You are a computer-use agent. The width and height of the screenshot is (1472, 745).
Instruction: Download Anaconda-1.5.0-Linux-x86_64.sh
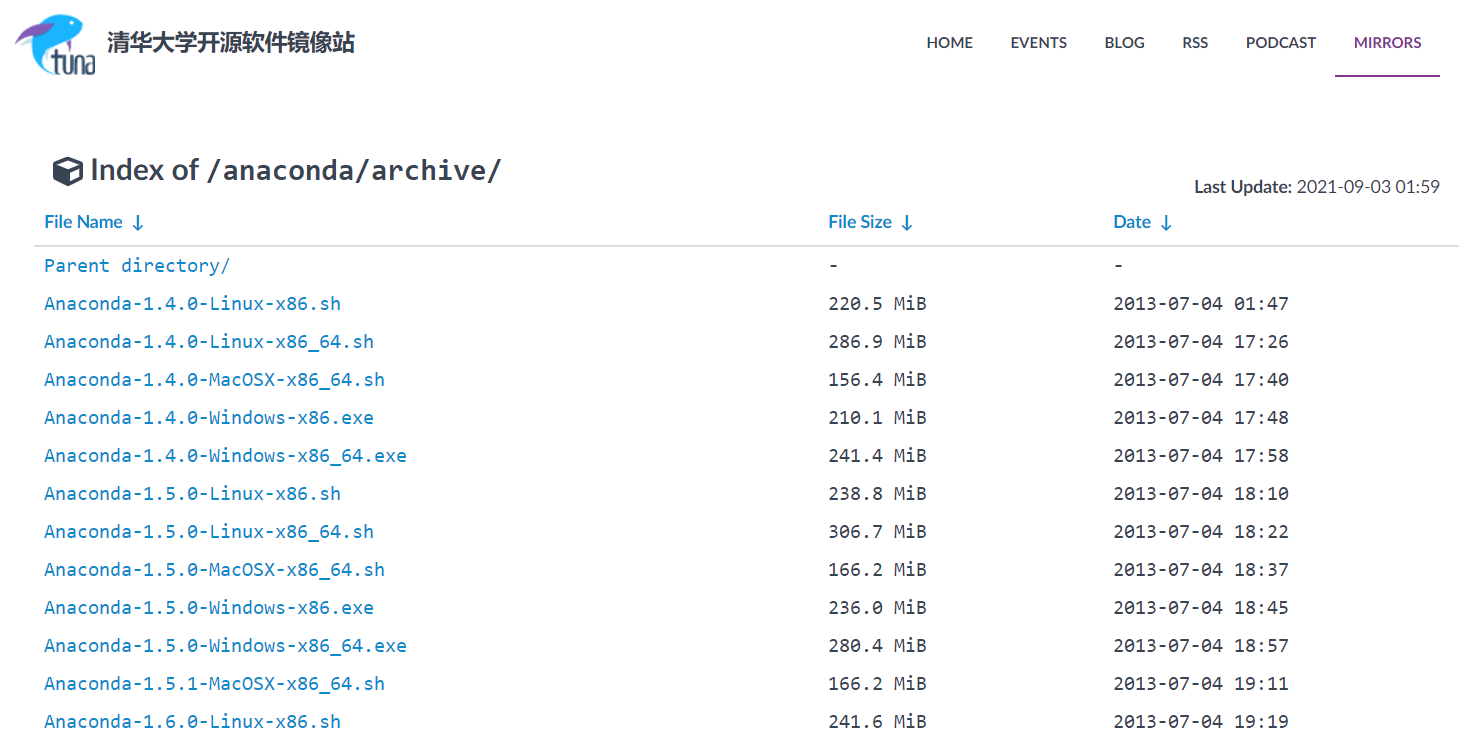click(209, 531)
